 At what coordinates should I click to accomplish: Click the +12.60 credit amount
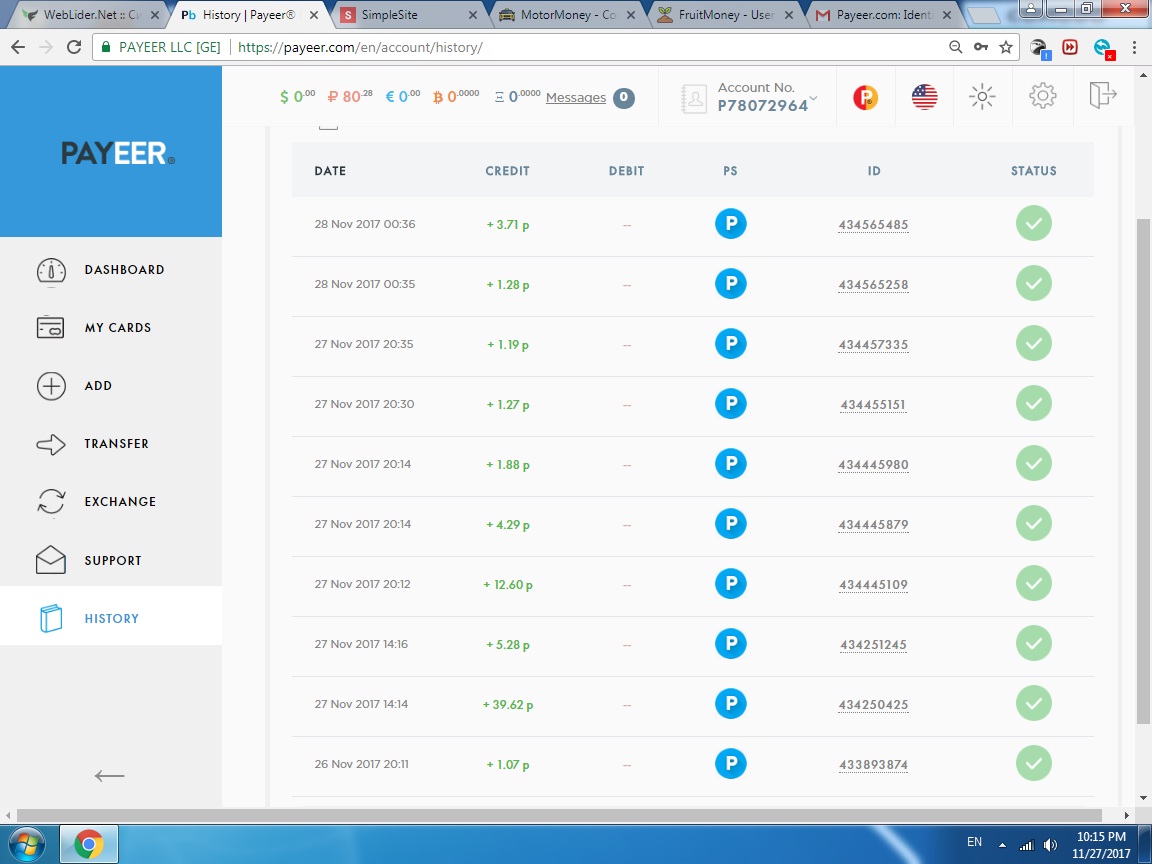point(508,585)
